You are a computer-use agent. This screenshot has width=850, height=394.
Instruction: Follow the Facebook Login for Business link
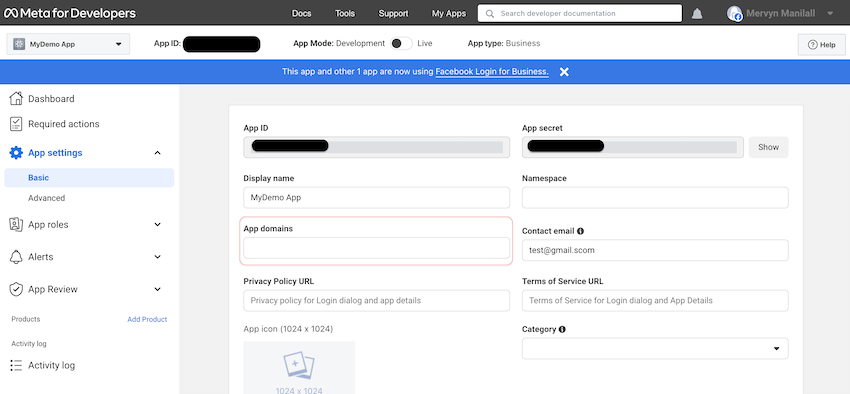click(492, 72)
